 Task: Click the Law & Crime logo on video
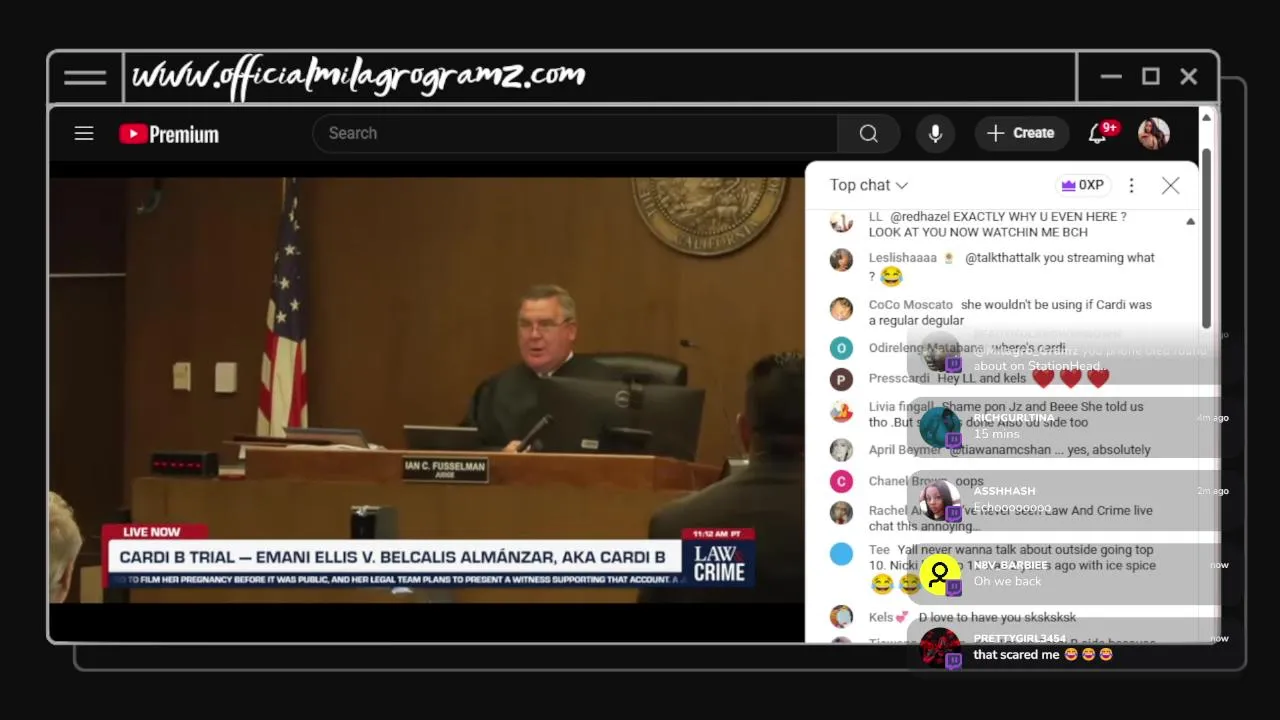[x=719, y=561]
